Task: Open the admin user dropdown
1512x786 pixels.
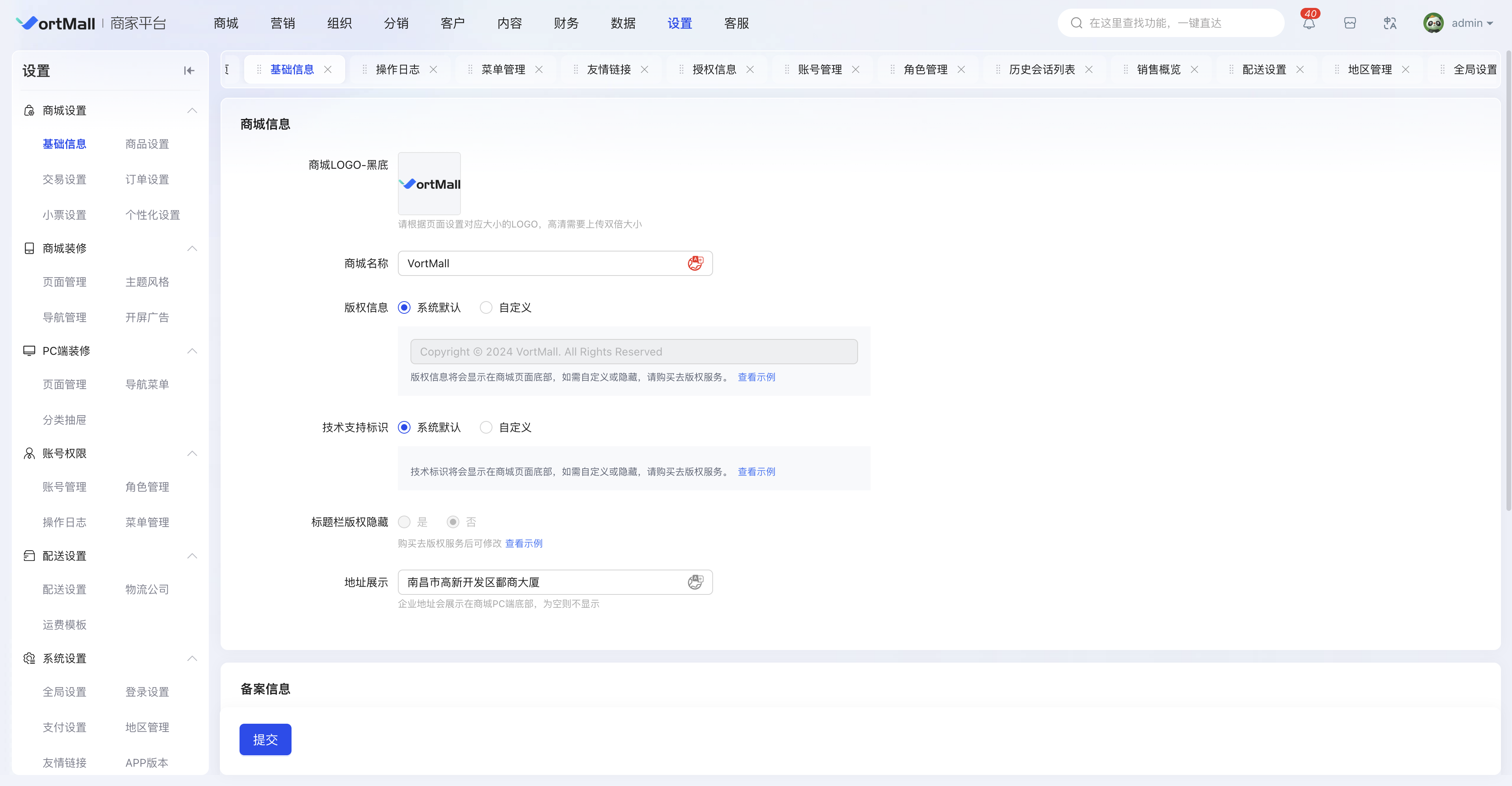Action: click(1472, 24)
